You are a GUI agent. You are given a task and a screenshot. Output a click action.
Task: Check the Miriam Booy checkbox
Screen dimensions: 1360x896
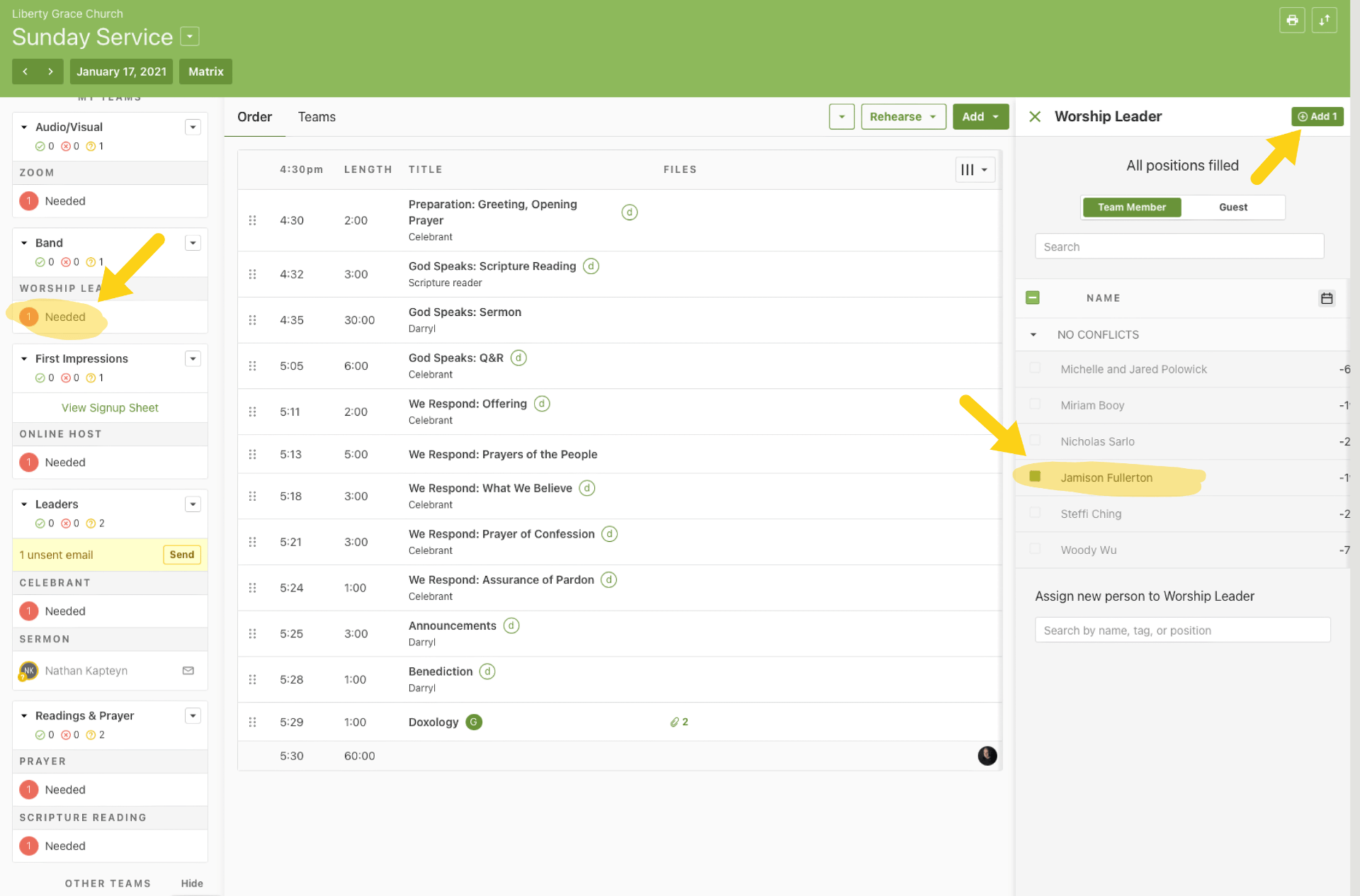1035,404
